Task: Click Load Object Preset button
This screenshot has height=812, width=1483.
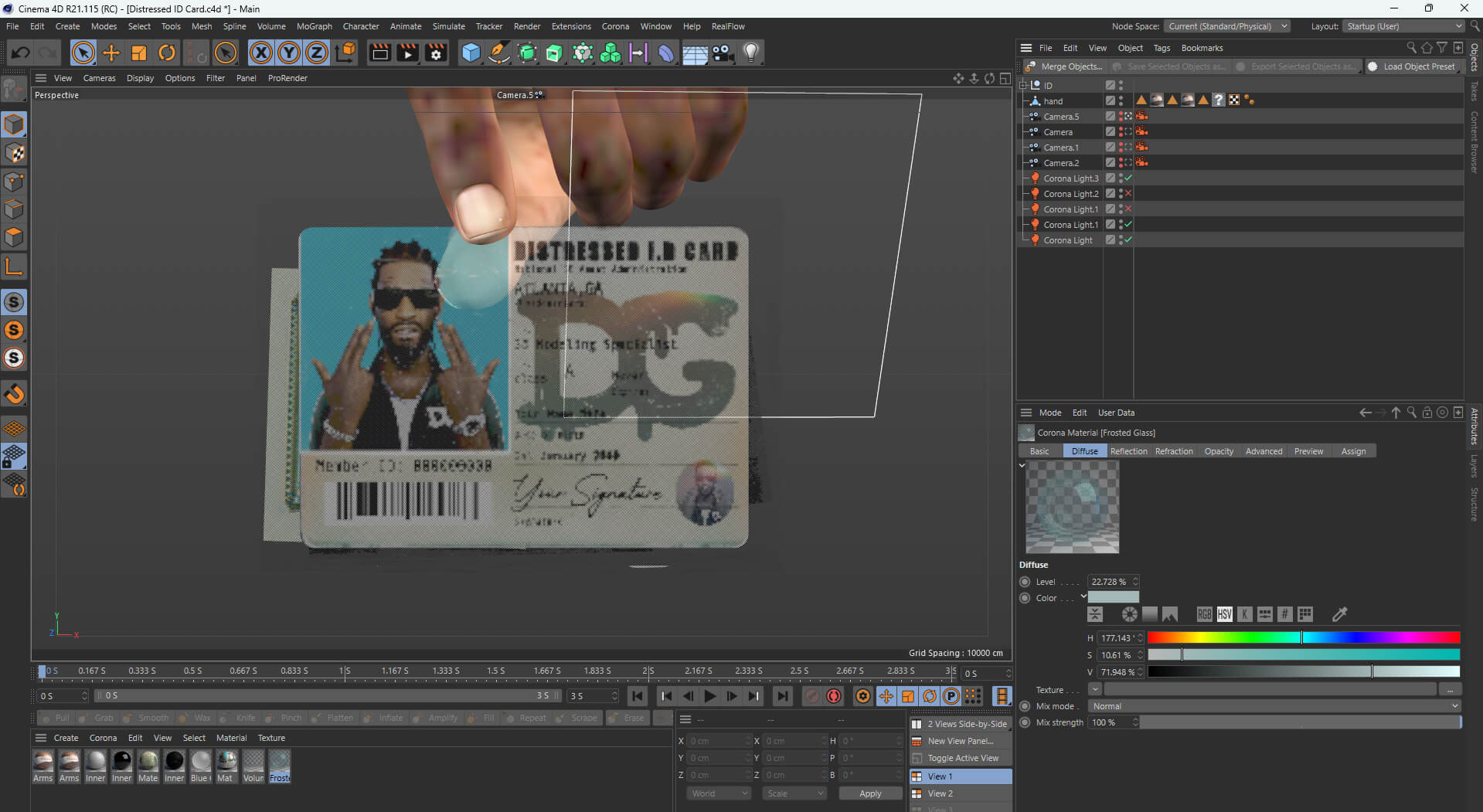Action: [x=1412, y=66]
